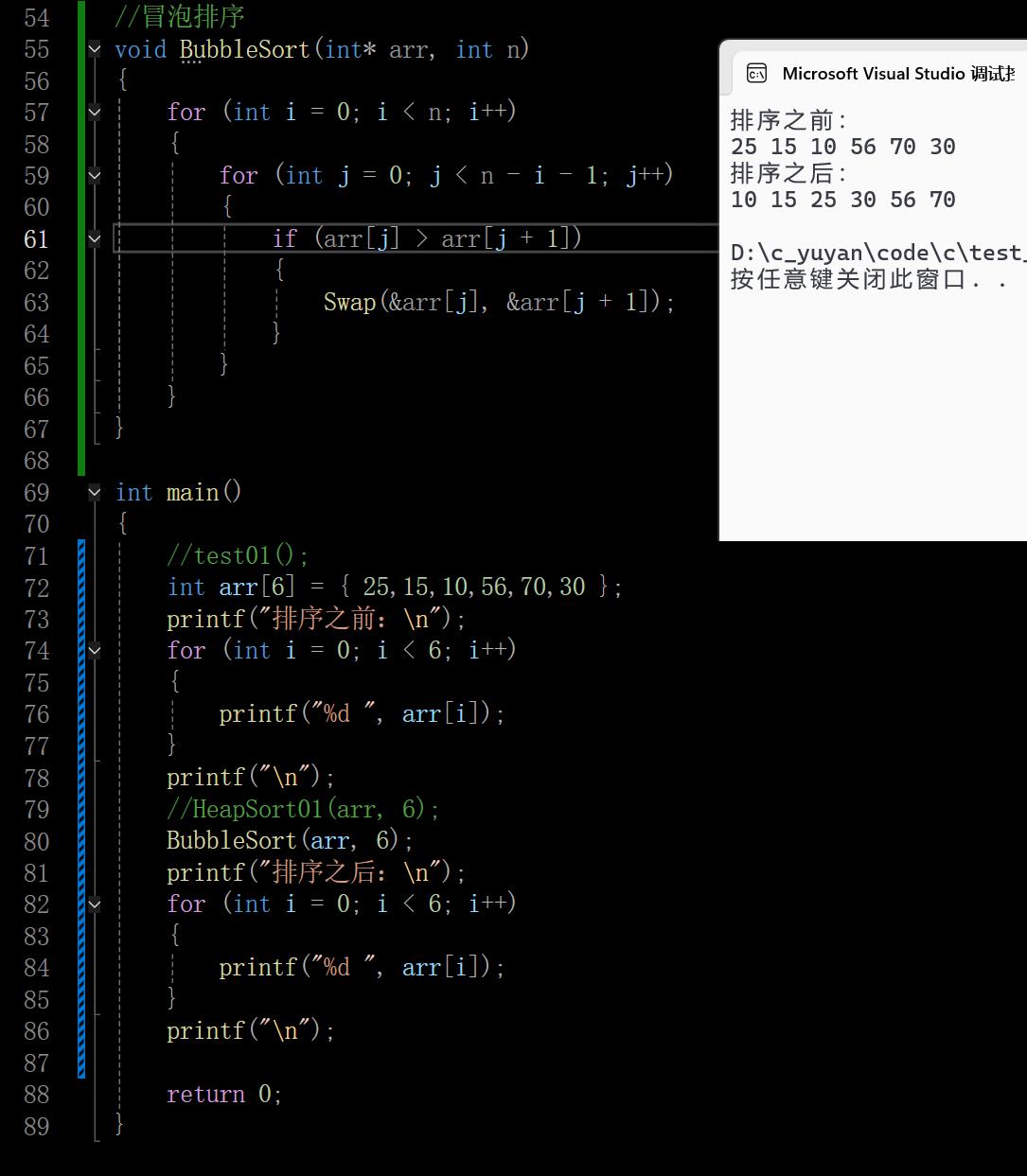Collapse the BubbleSort function body
This screenshot has width=1027, height=1176.
click(x=93, y=49)
